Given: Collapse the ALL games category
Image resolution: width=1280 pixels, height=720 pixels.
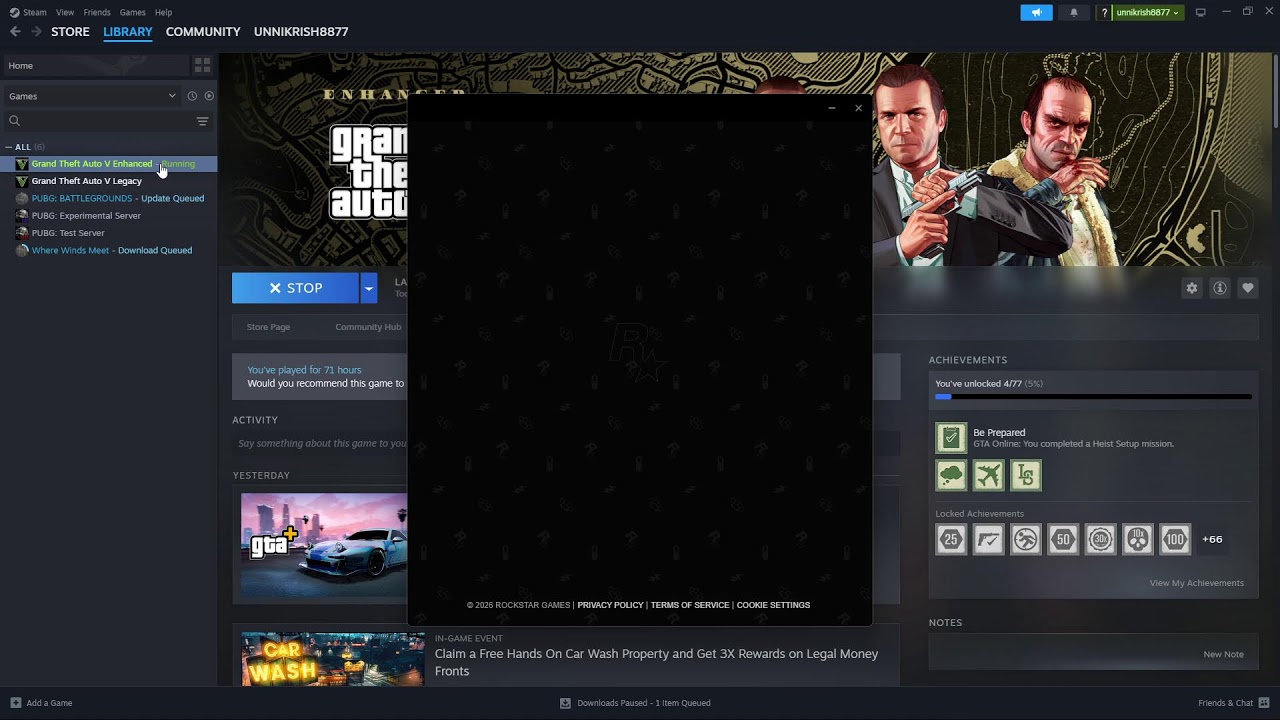Looking at the screenshot, I should tap(9, 147).
